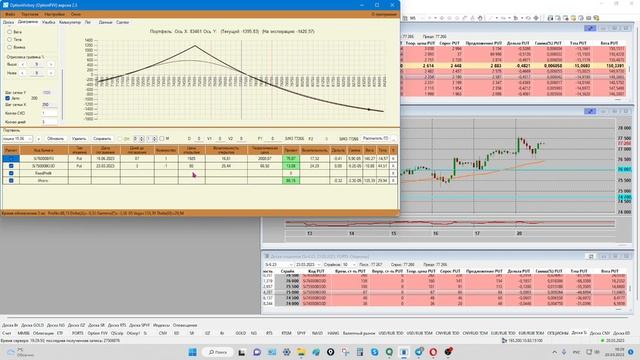Open the Индексы tab at bottom
This screenshot has height=360, width=640.
[161, 325]
